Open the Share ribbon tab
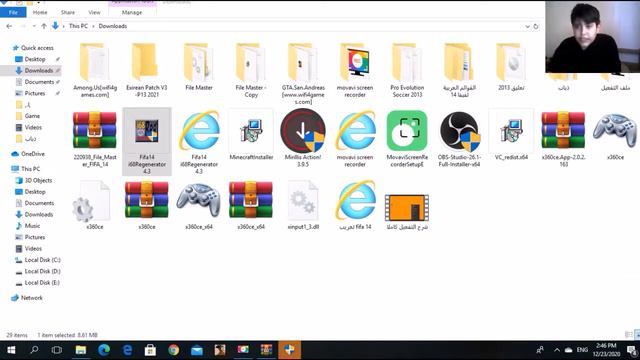The height and width of the screenshot is (360, 640). (68, 12)
